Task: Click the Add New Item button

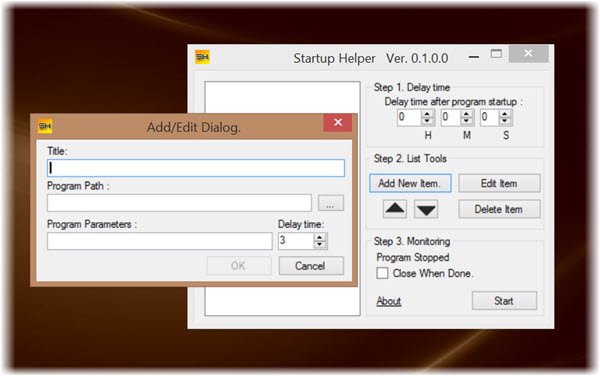Action: click(x=410, y=183)
